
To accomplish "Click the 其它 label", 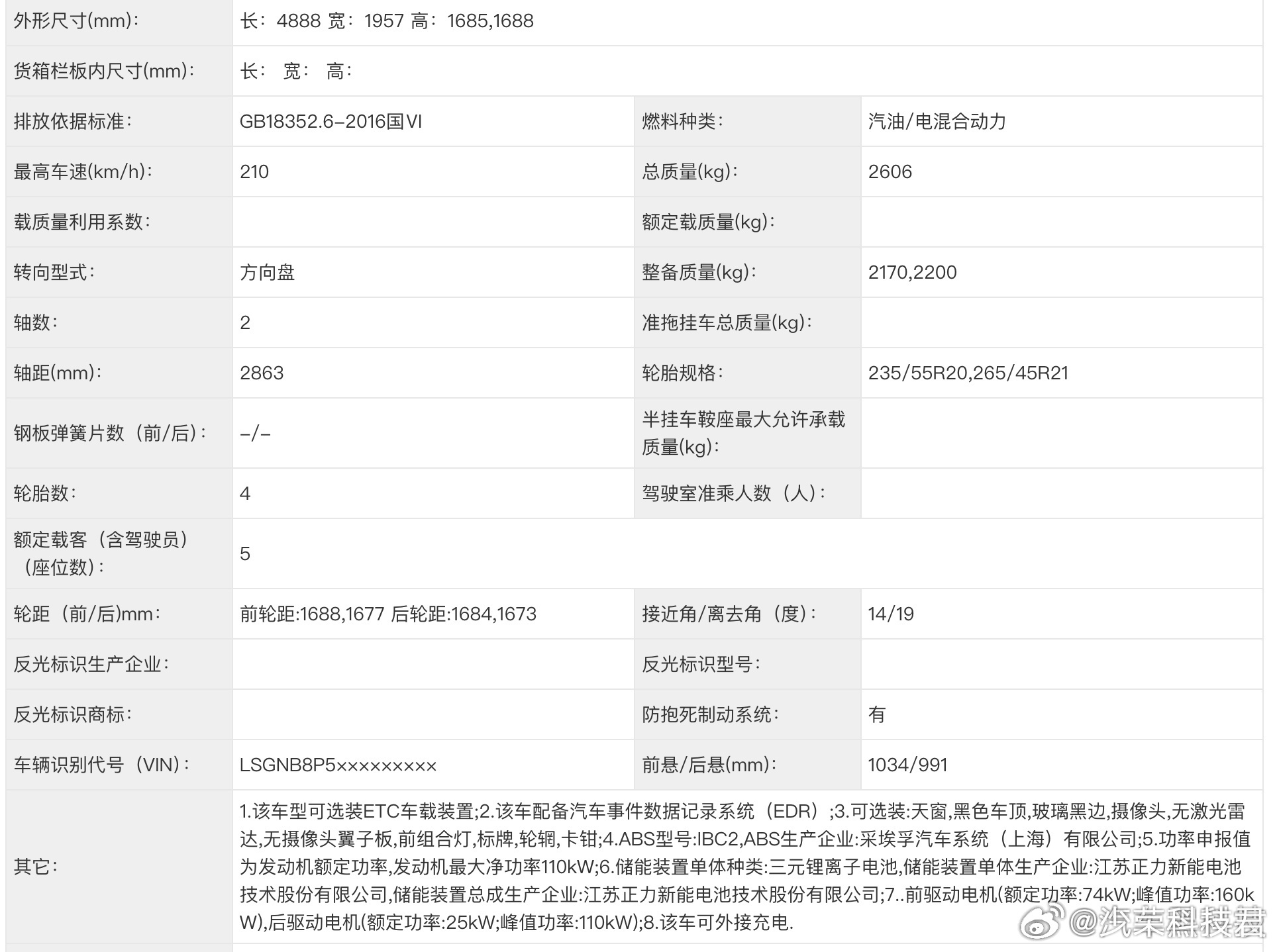I will point(36,867).
